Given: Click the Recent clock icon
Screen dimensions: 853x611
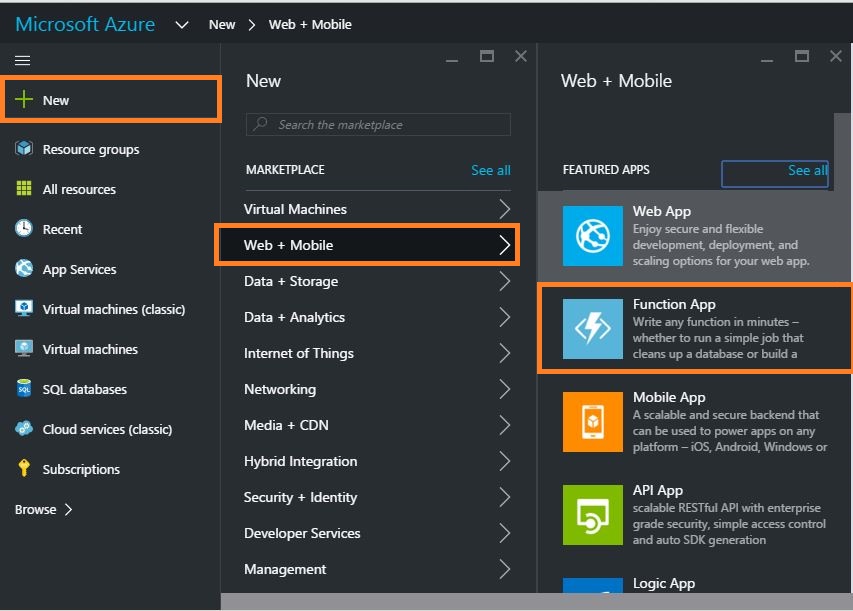Looking at the screenshot, I should pos(24,229).
